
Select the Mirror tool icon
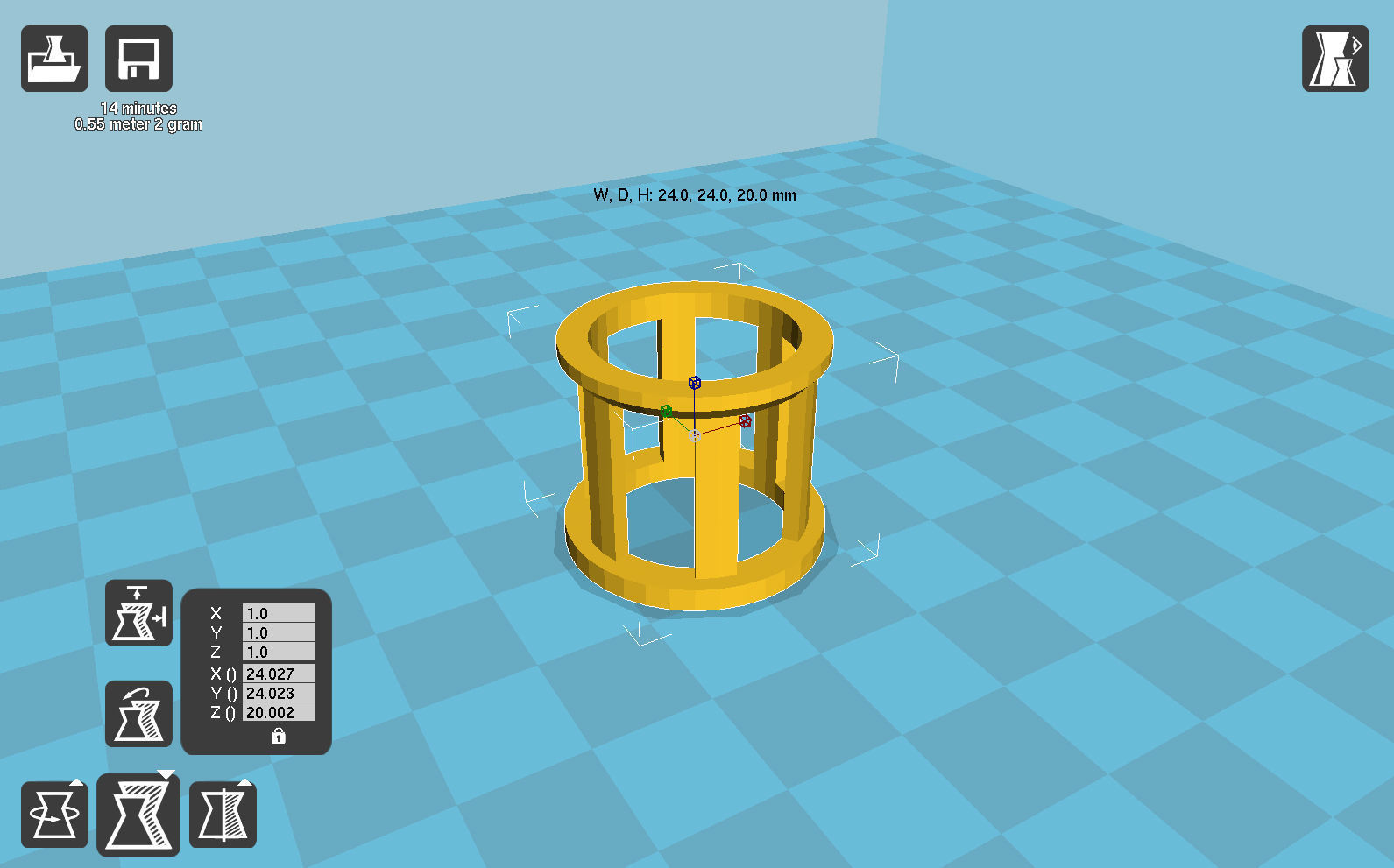[x=223, y=815]
